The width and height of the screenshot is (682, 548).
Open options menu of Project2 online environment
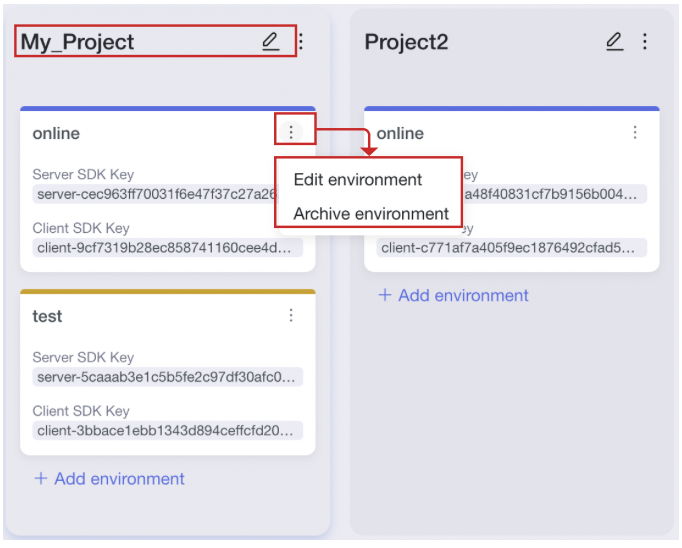click(x=635, y=132)
